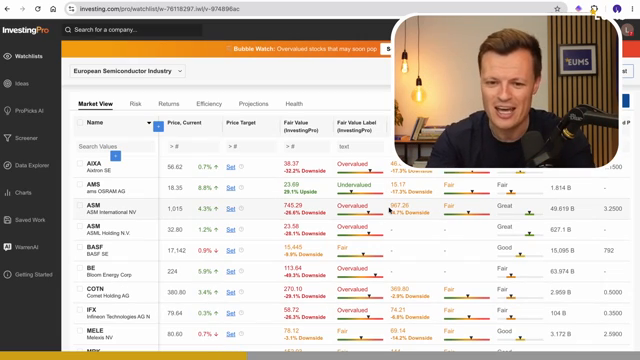Click AMS Undervalued gauge bar
The height and width of the screenshot is (360, 640).
(360, 193)
